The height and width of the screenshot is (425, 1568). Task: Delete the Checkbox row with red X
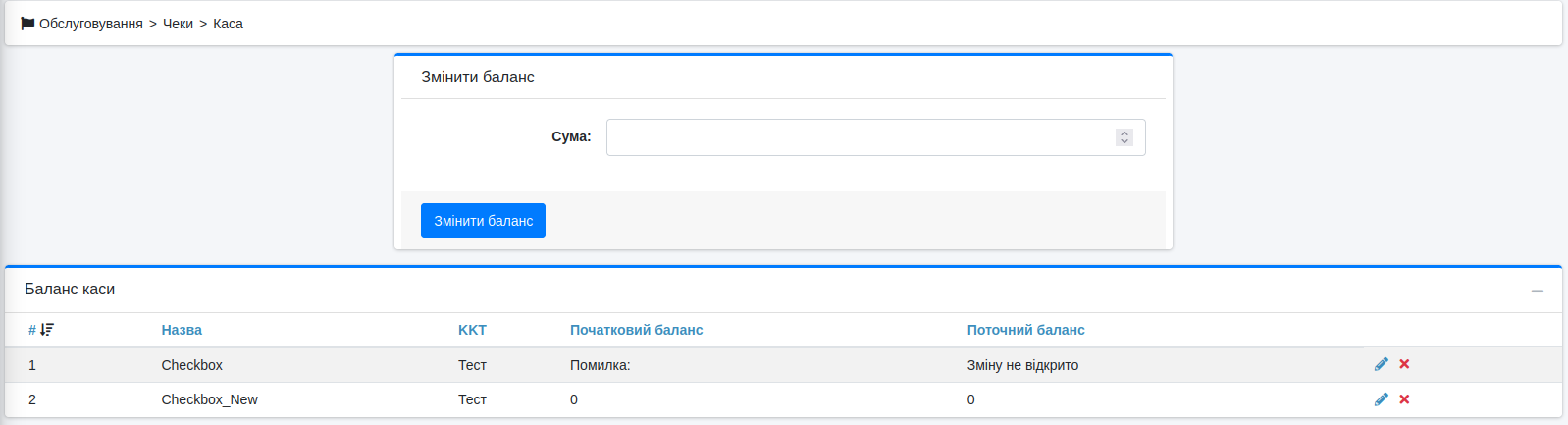click(x=1404, y=364)
